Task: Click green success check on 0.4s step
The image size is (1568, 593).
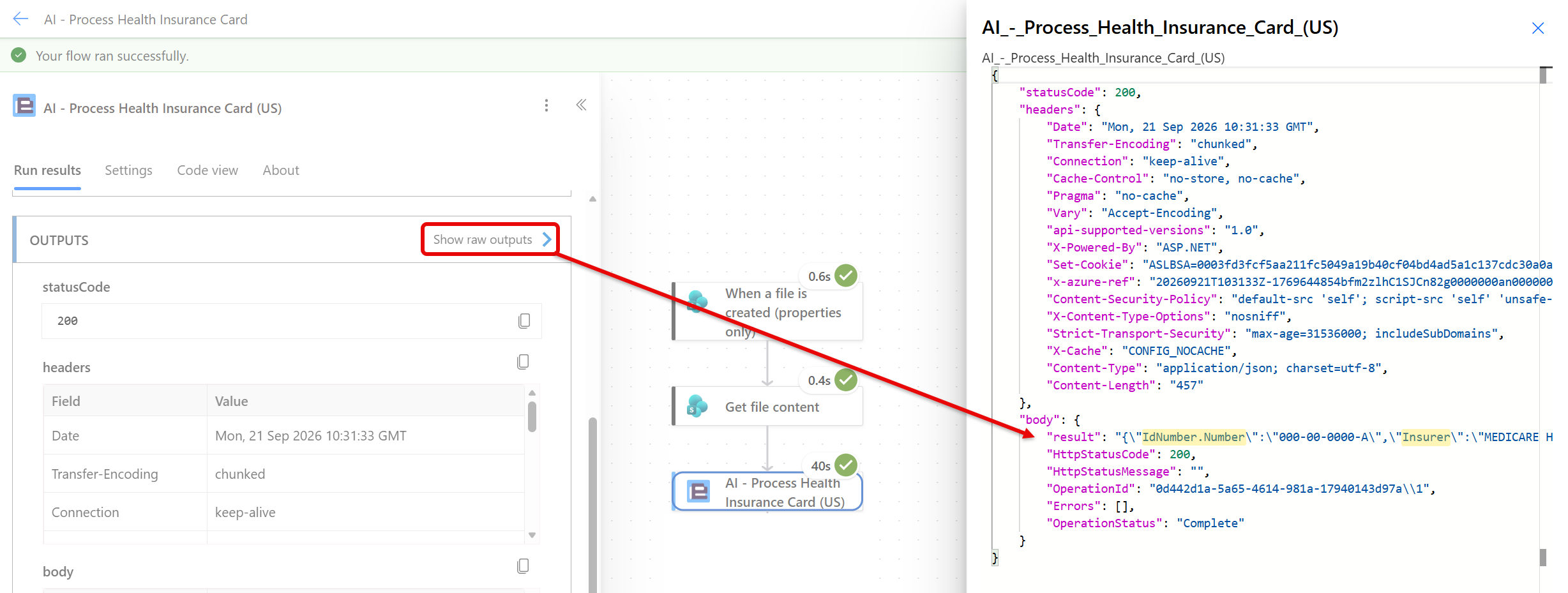Action: tap(847, 380)
